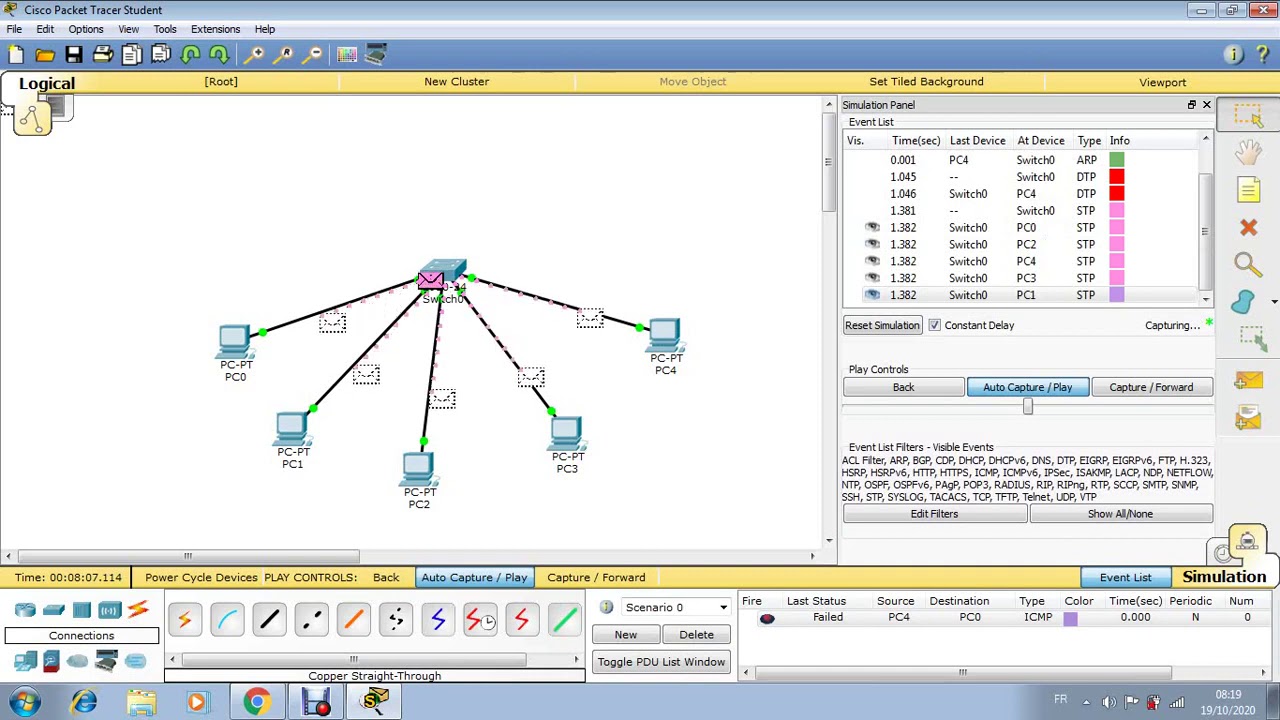Expand the drawing tool dropdown arrow
1280x720 pixels.
click(x=1274, y=301)
